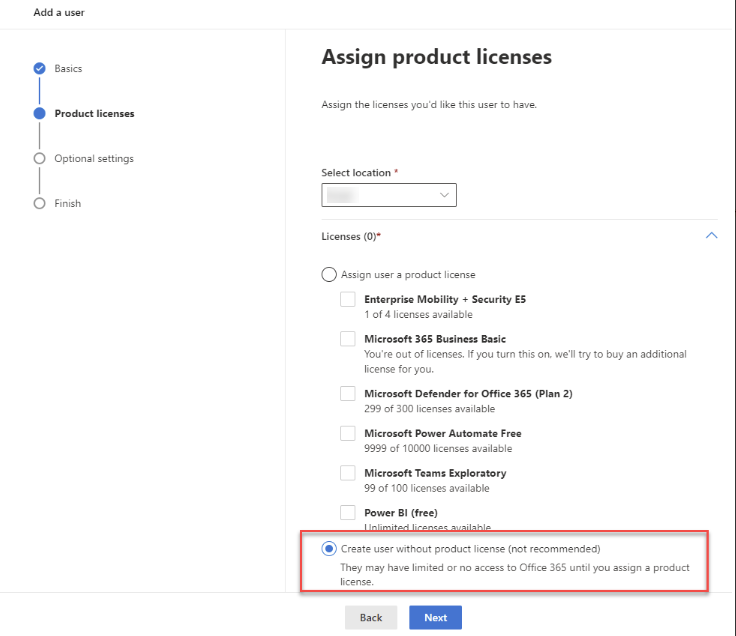Select the Product licenses step label
The height and width of the screenshot is (636, 736).
point(94,114)
